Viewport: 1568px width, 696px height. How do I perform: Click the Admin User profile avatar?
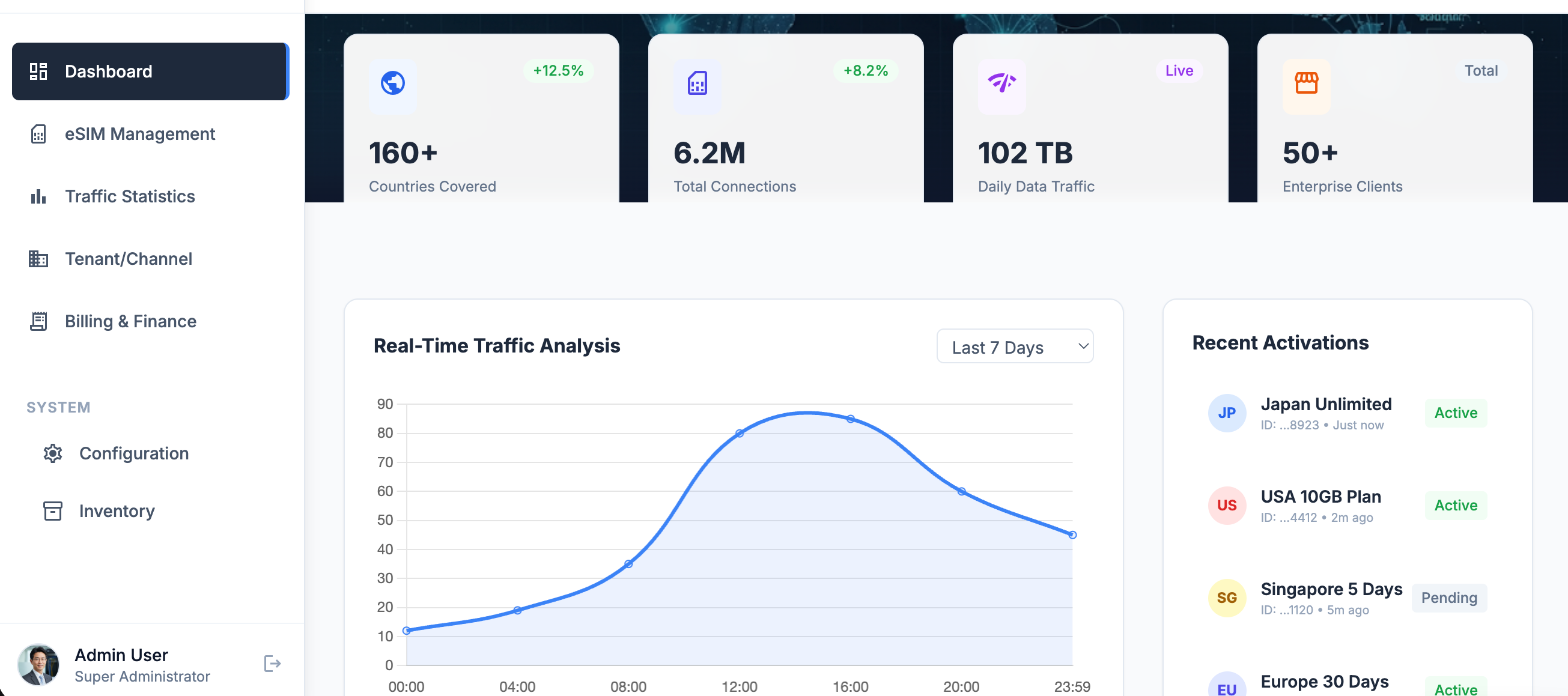pyautogui.click(x=39, y=664)
